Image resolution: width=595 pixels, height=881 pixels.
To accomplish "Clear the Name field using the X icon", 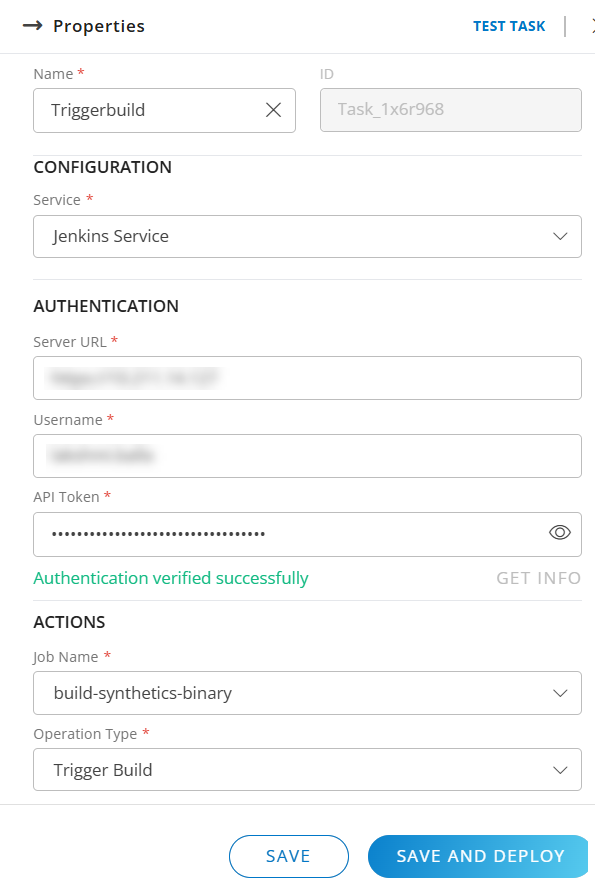I will point(273,110).
